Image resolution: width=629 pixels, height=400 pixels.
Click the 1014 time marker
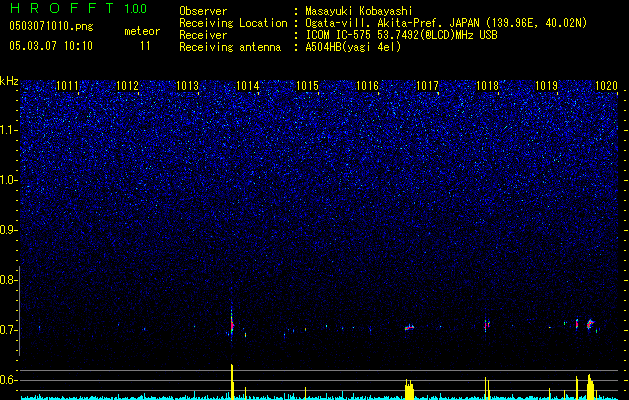click(248, 86)
